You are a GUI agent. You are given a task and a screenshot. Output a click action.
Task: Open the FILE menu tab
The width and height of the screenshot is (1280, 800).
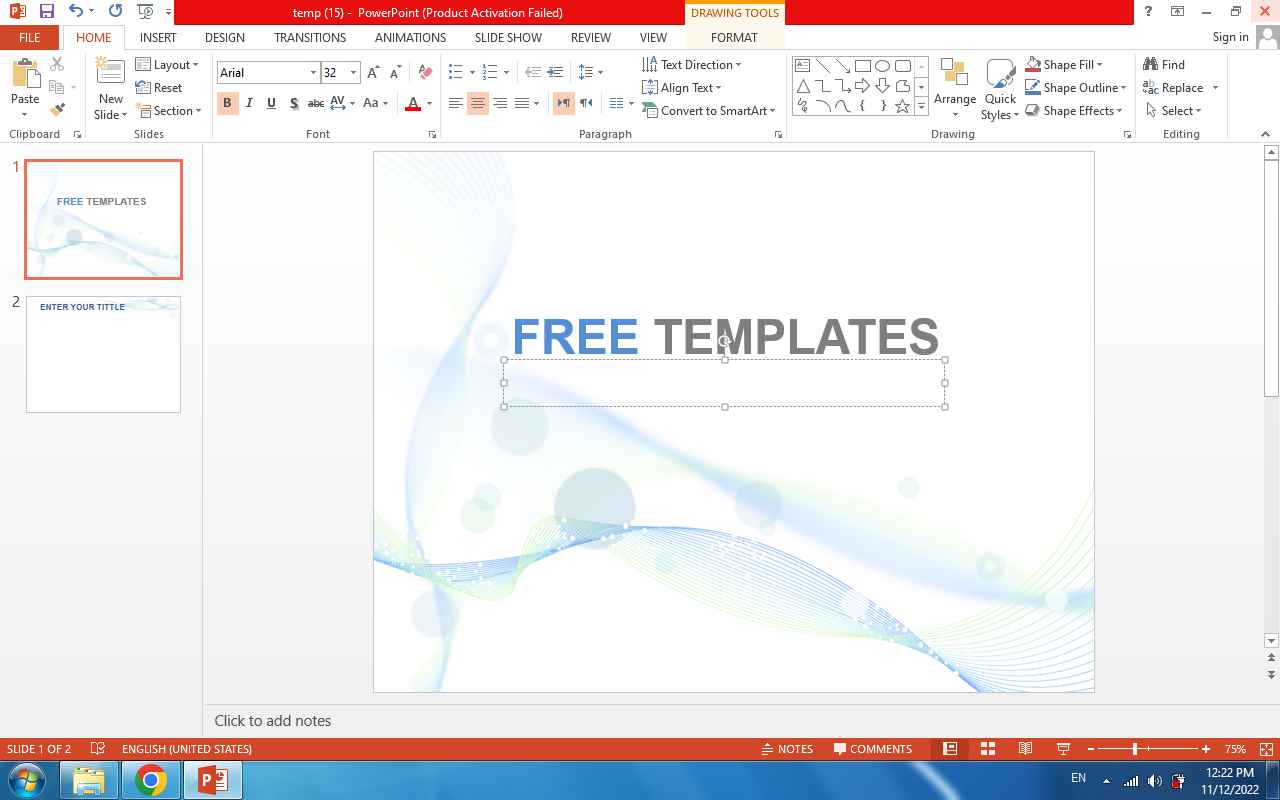click(29, 38)
